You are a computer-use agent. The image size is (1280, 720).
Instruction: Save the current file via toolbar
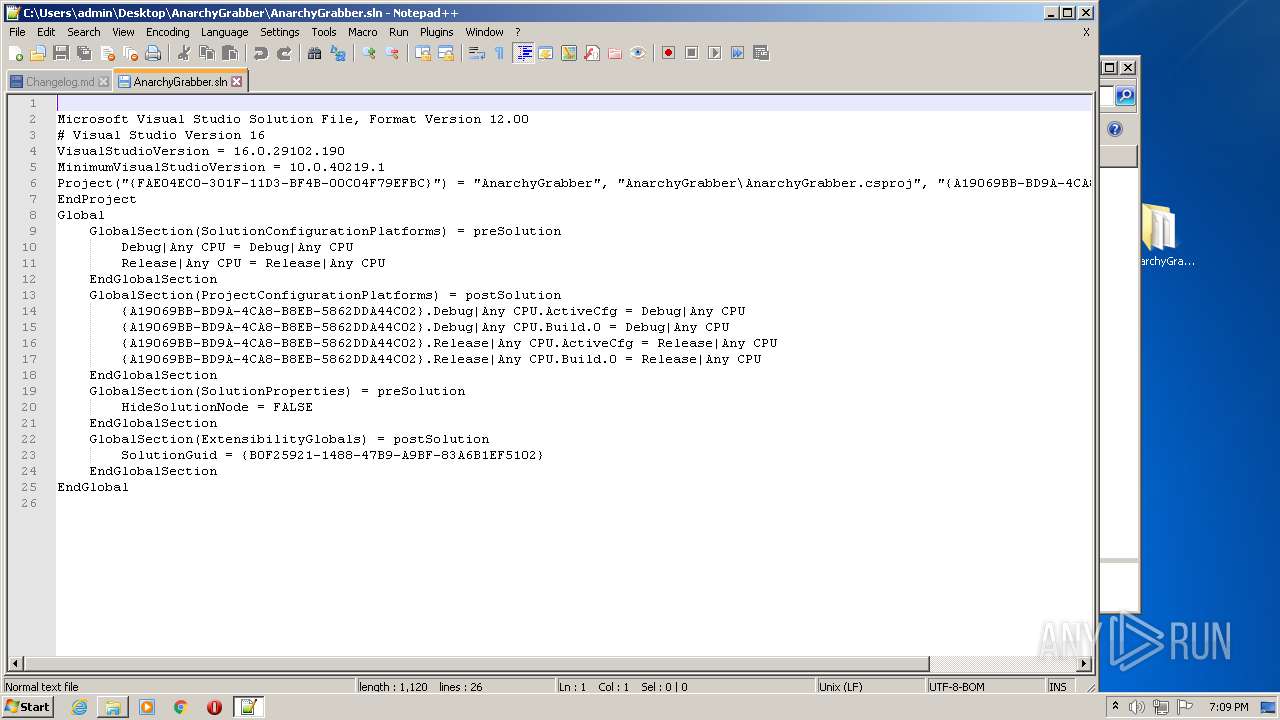(x=61, y=53)
